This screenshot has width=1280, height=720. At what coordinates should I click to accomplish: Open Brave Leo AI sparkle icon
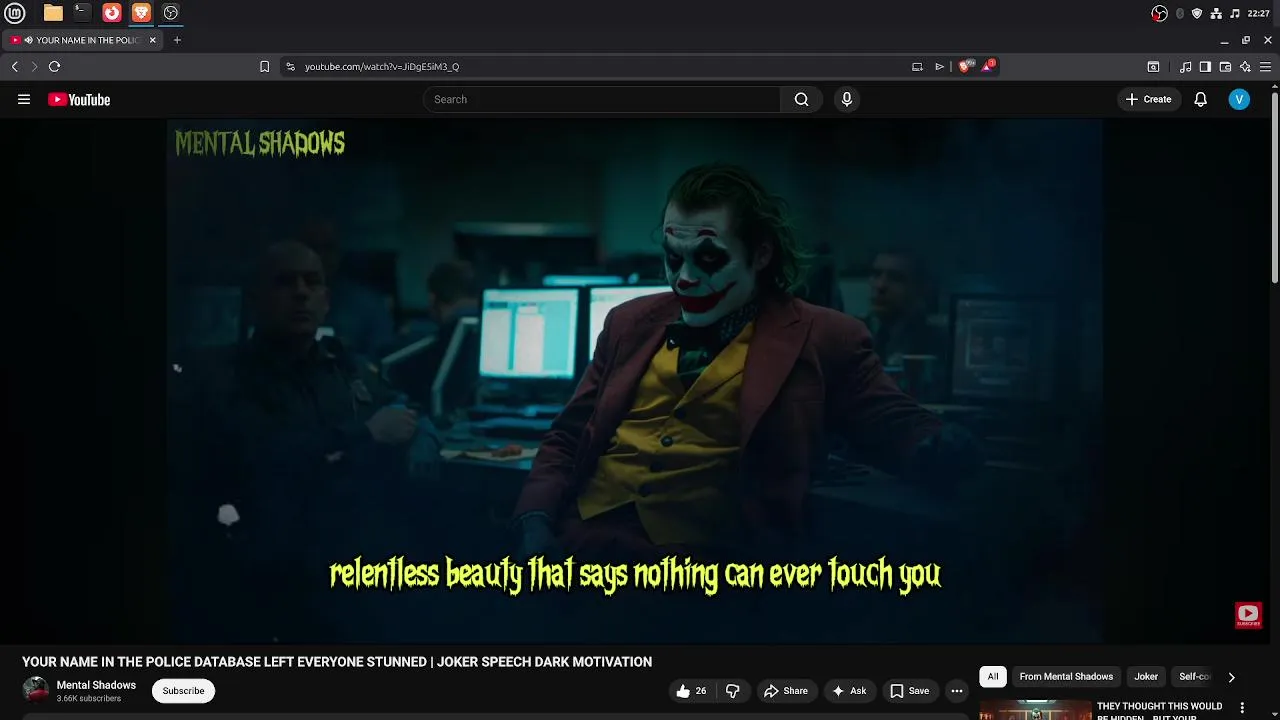[1245, 67]
